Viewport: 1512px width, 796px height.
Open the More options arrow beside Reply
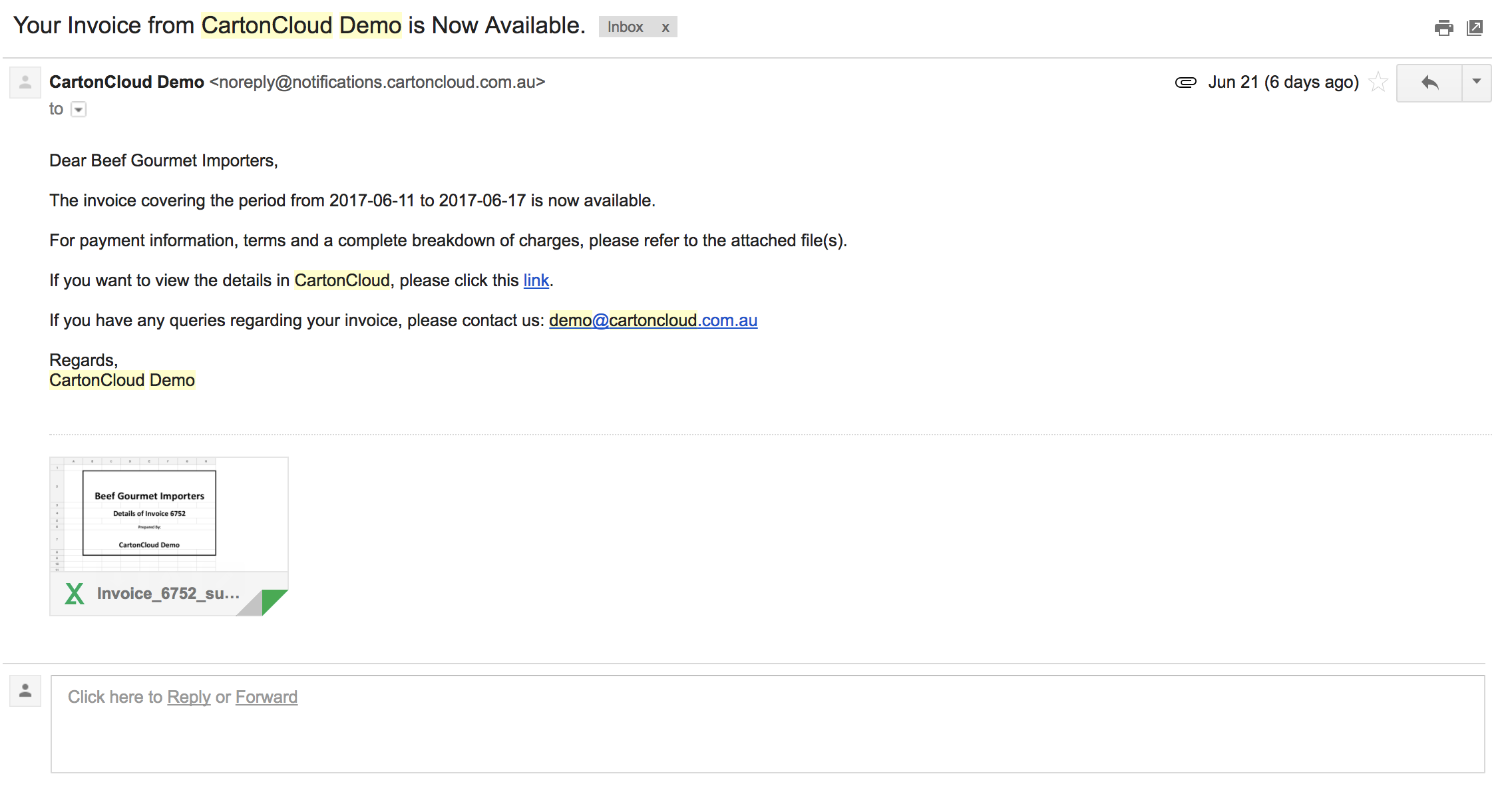pyautogui.click(x=1476, y=83)
